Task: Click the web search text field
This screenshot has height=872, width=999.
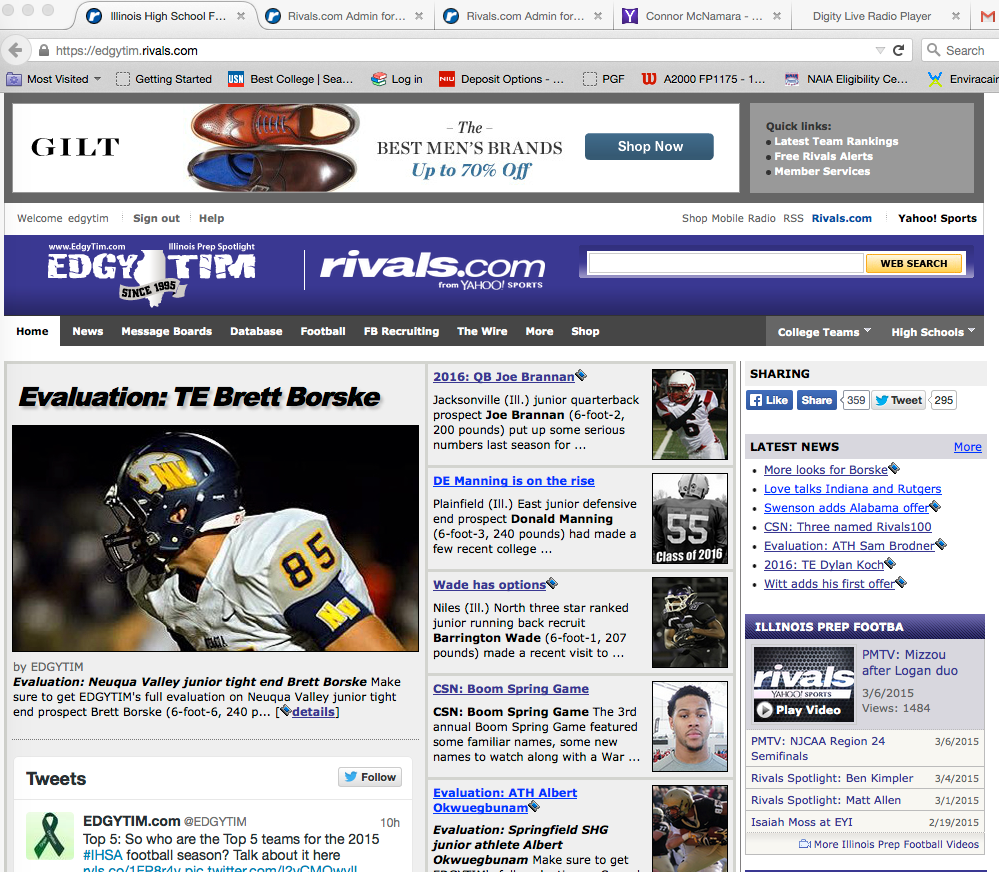Action: pos(725,263)
